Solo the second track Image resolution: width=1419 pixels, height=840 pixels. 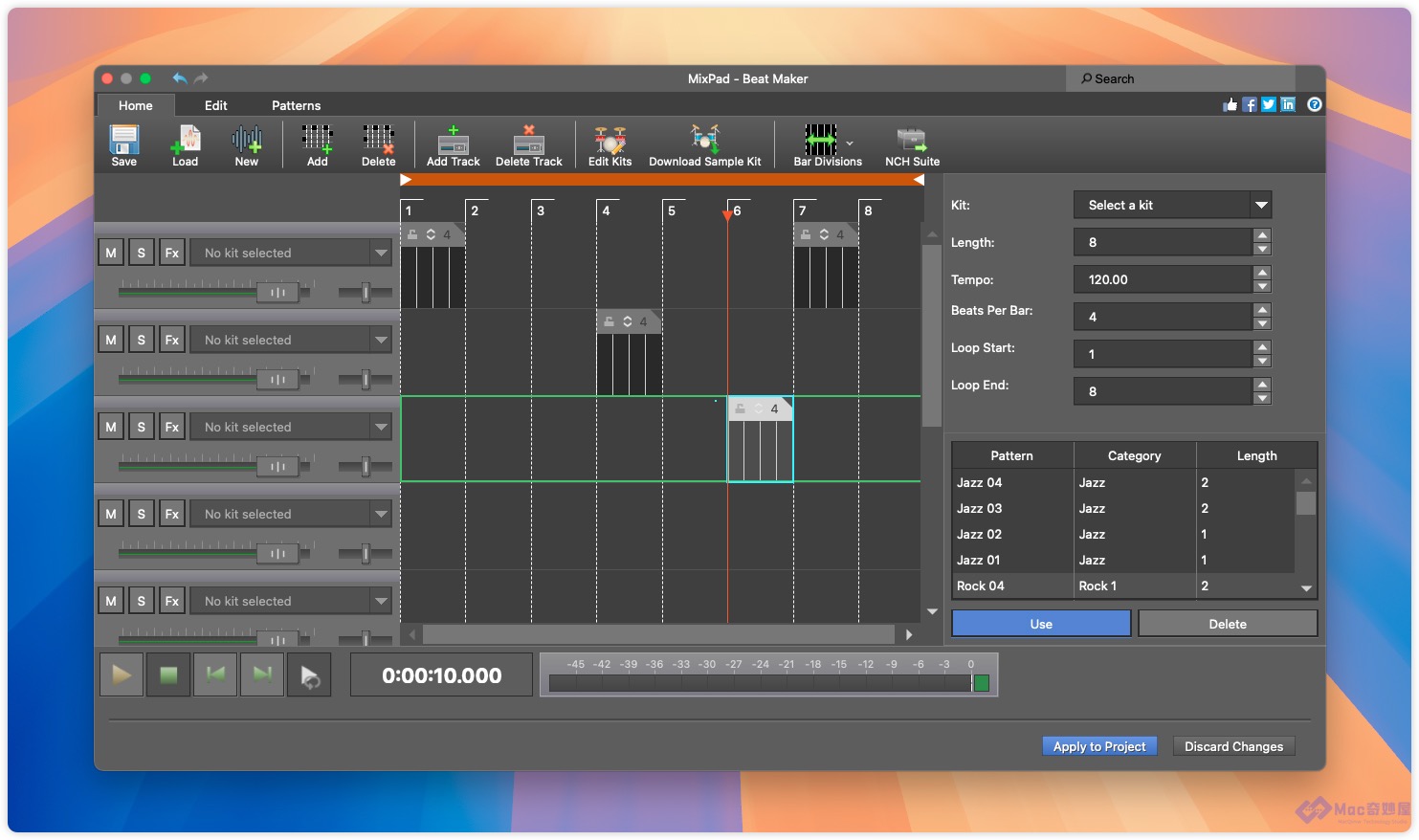tap(142, 340)
